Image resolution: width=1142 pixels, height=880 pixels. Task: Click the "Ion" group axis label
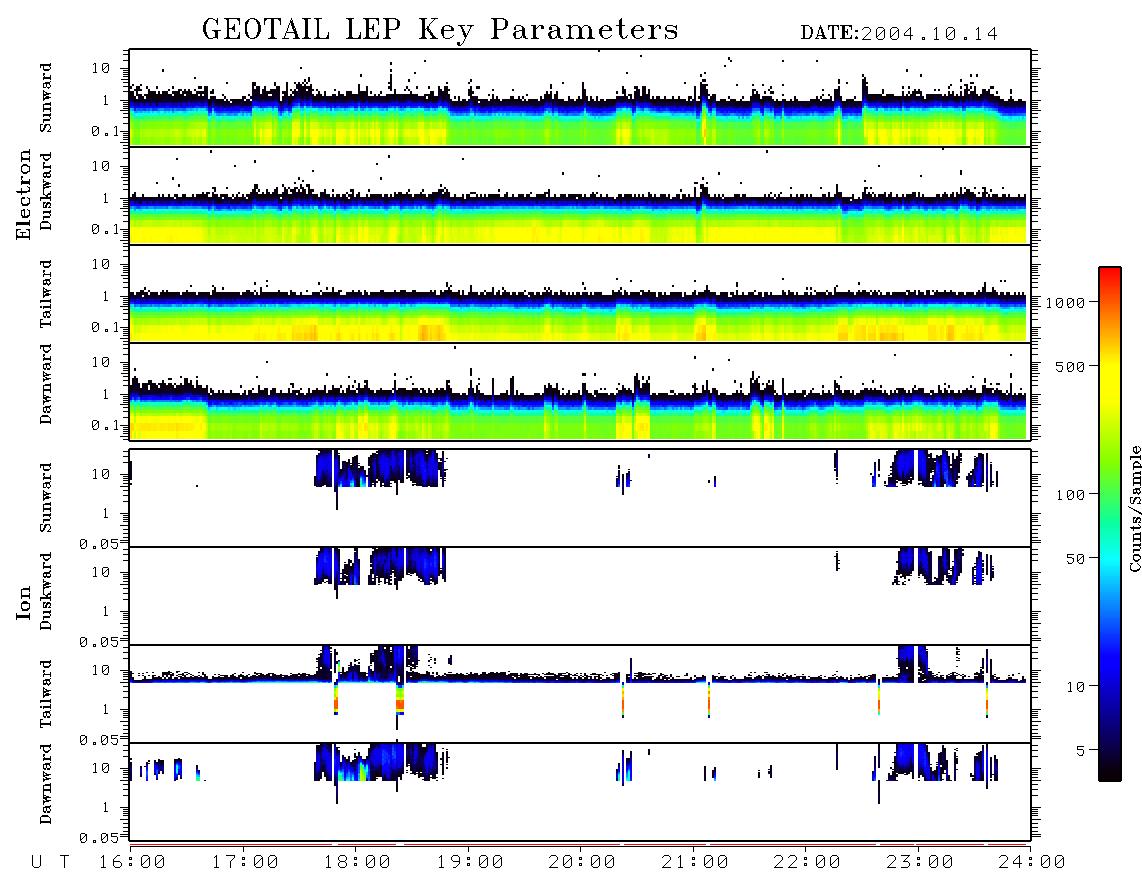pos(24,602)
